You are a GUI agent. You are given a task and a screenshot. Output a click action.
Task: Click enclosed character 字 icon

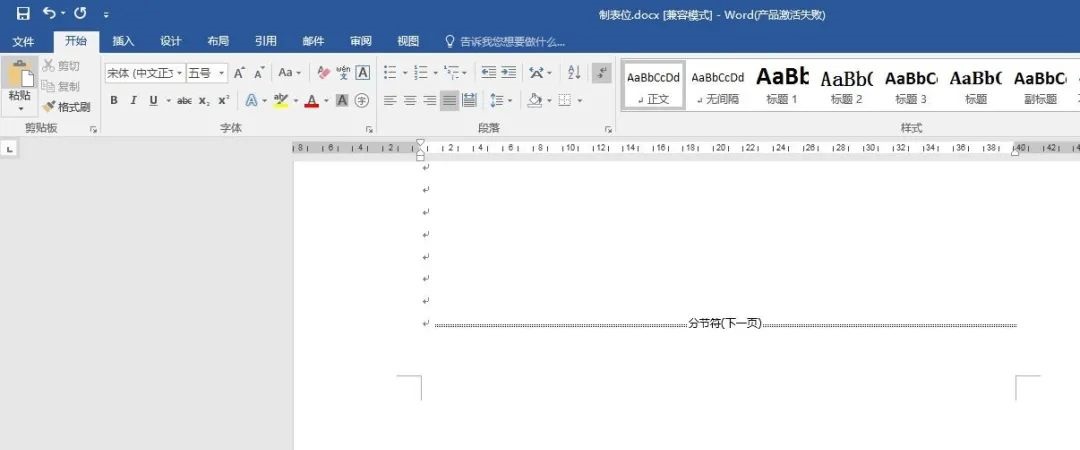(362, 101)
